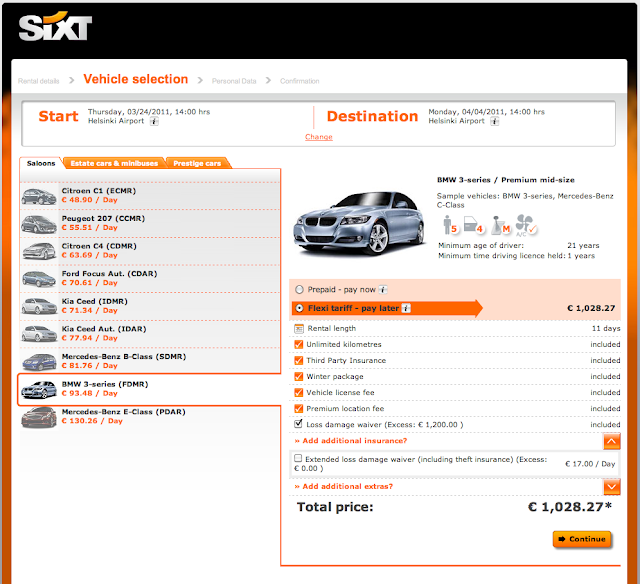The width and height of the screenshot is (640, 584).
Task: Toggle Winter package checkbox
Action: 299,376
